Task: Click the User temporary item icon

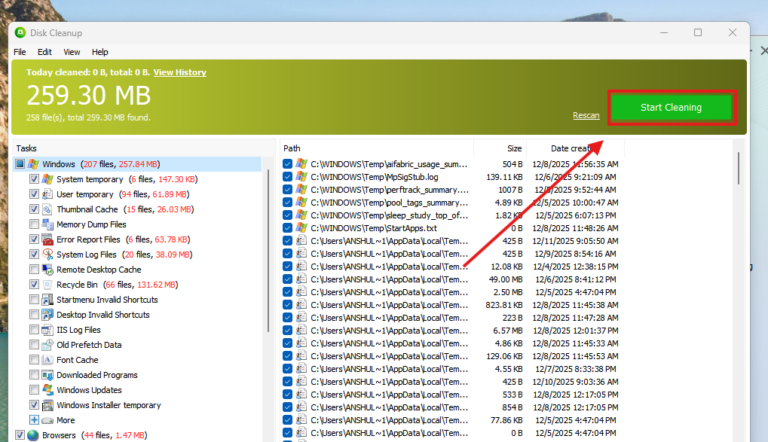Action: (x=48, y=195)
